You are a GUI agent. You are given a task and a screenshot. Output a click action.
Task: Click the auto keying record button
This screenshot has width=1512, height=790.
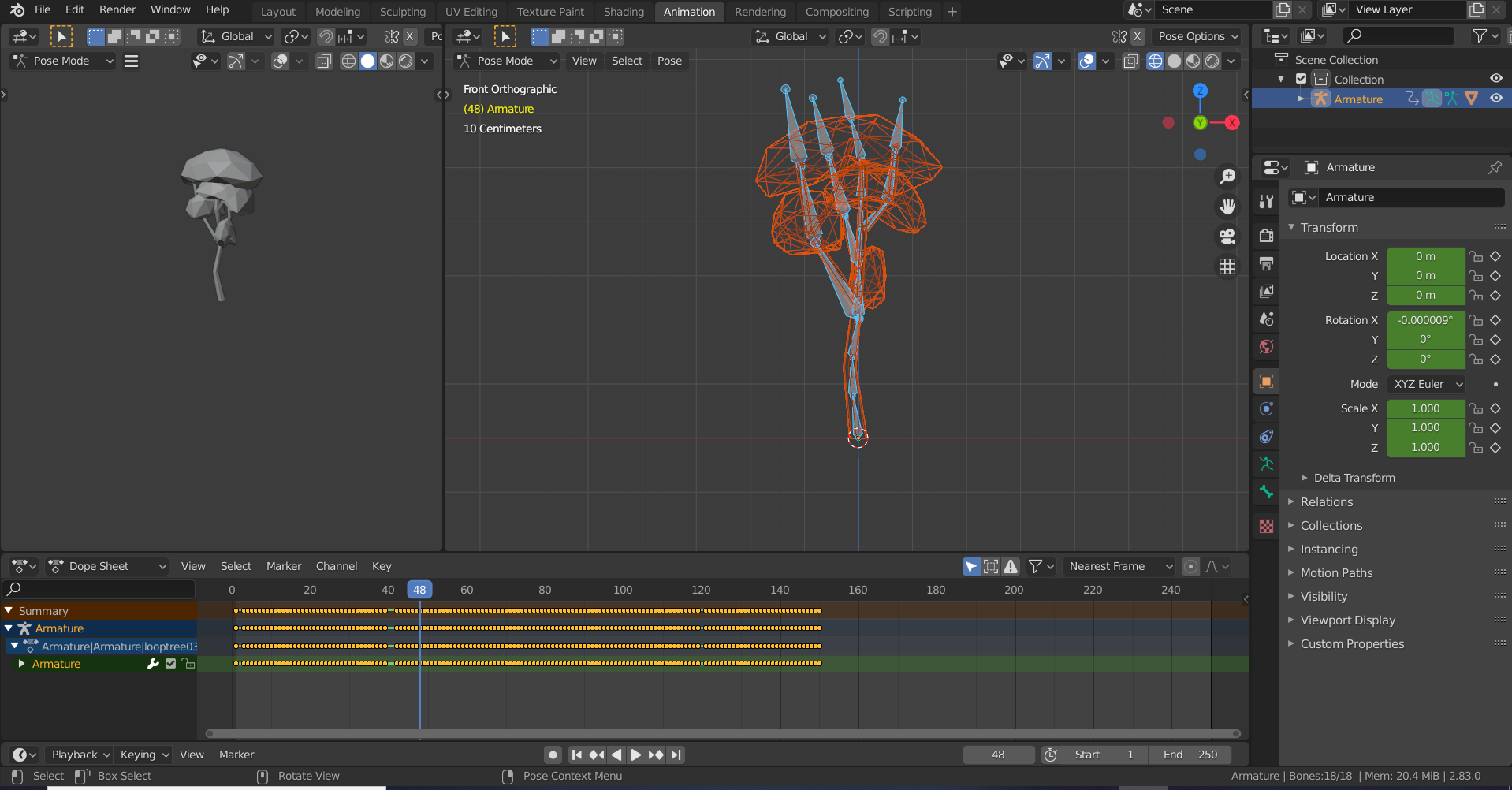(553, 755)
